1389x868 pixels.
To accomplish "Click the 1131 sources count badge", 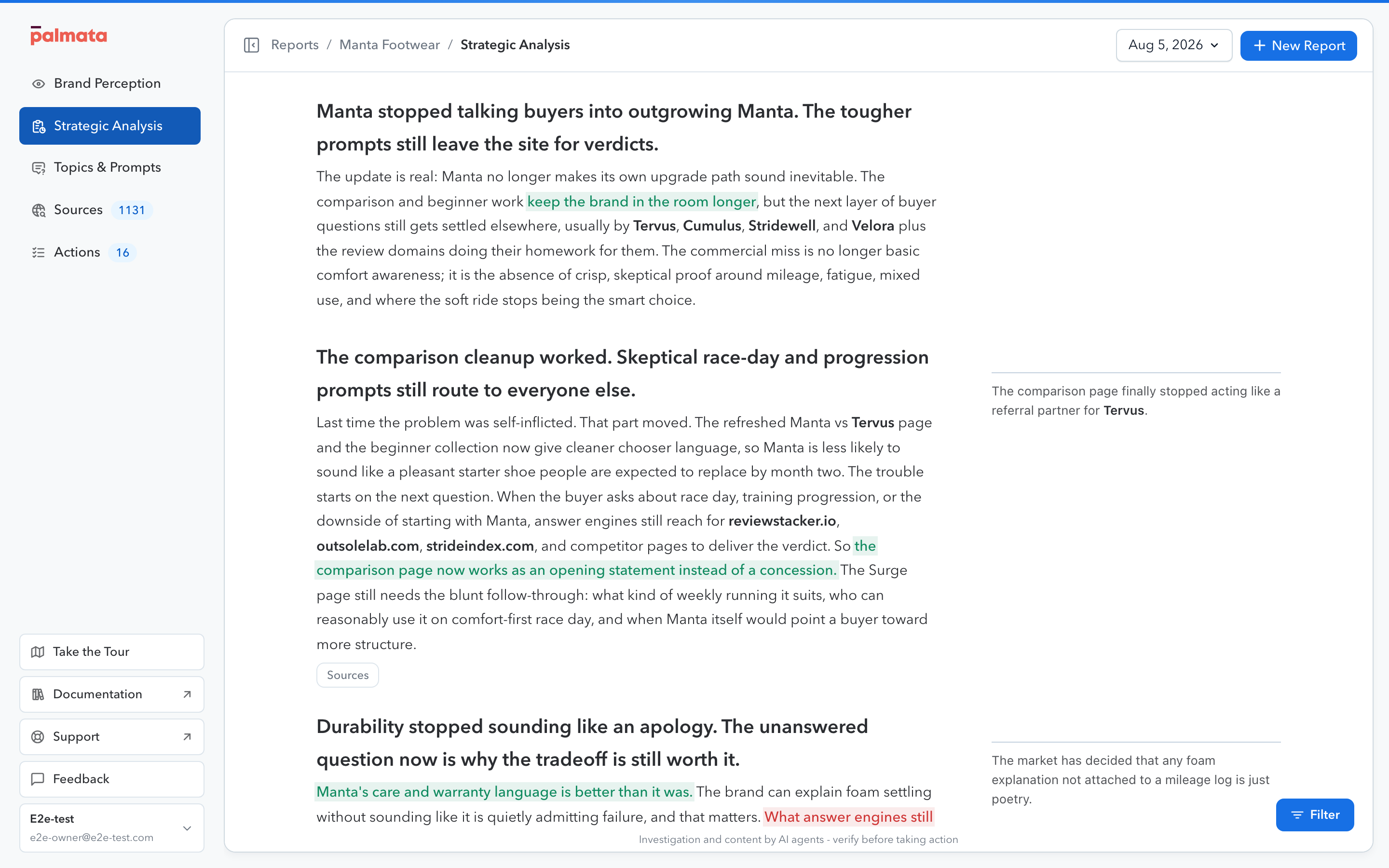I will 132,210.
